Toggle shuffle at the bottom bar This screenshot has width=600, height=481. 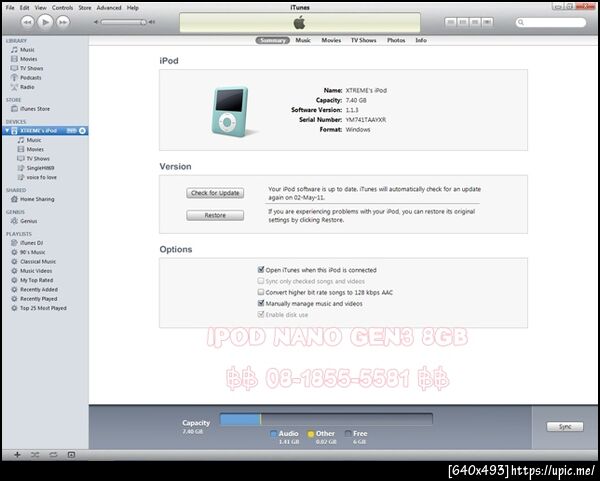click(x=35, y=455)
